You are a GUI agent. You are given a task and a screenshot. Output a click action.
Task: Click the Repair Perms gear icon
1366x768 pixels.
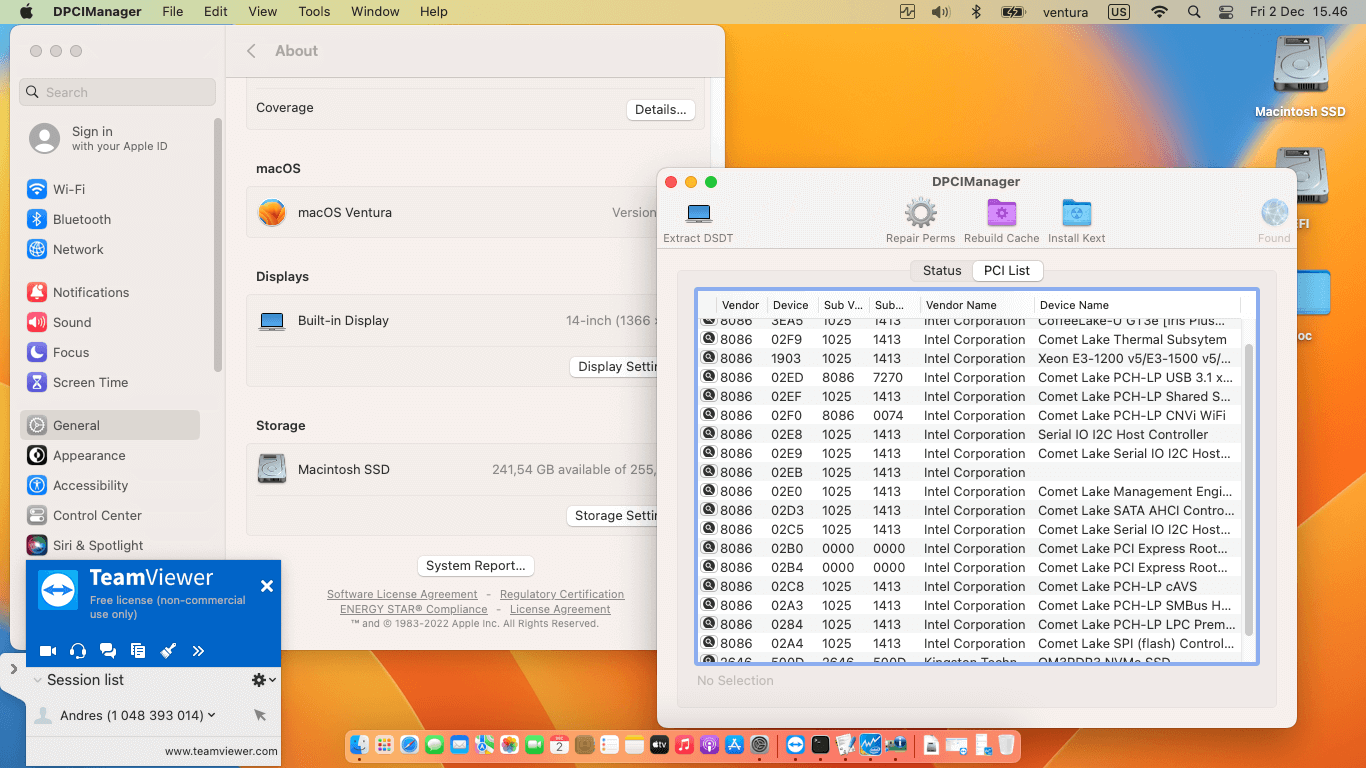920,213
